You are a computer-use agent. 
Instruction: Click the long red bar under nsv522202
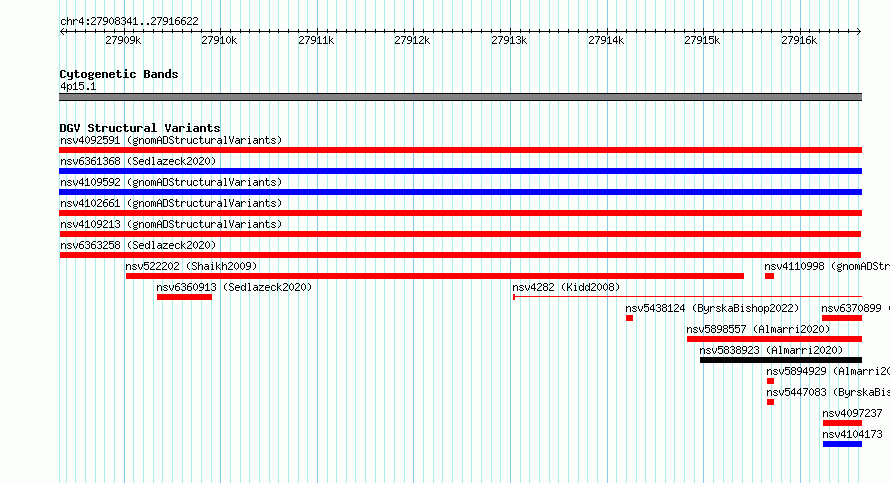pos(435,276)
